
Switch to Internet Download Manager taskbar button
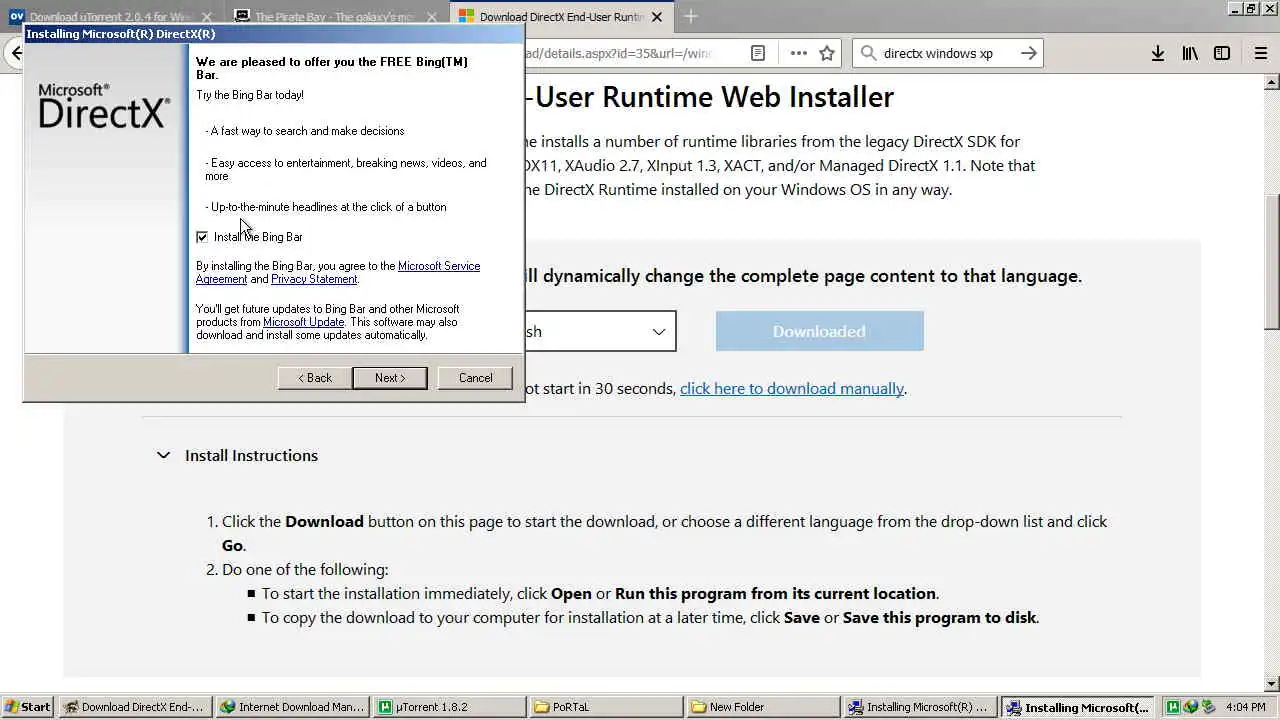pyautogui.click(x=292, y=707)
